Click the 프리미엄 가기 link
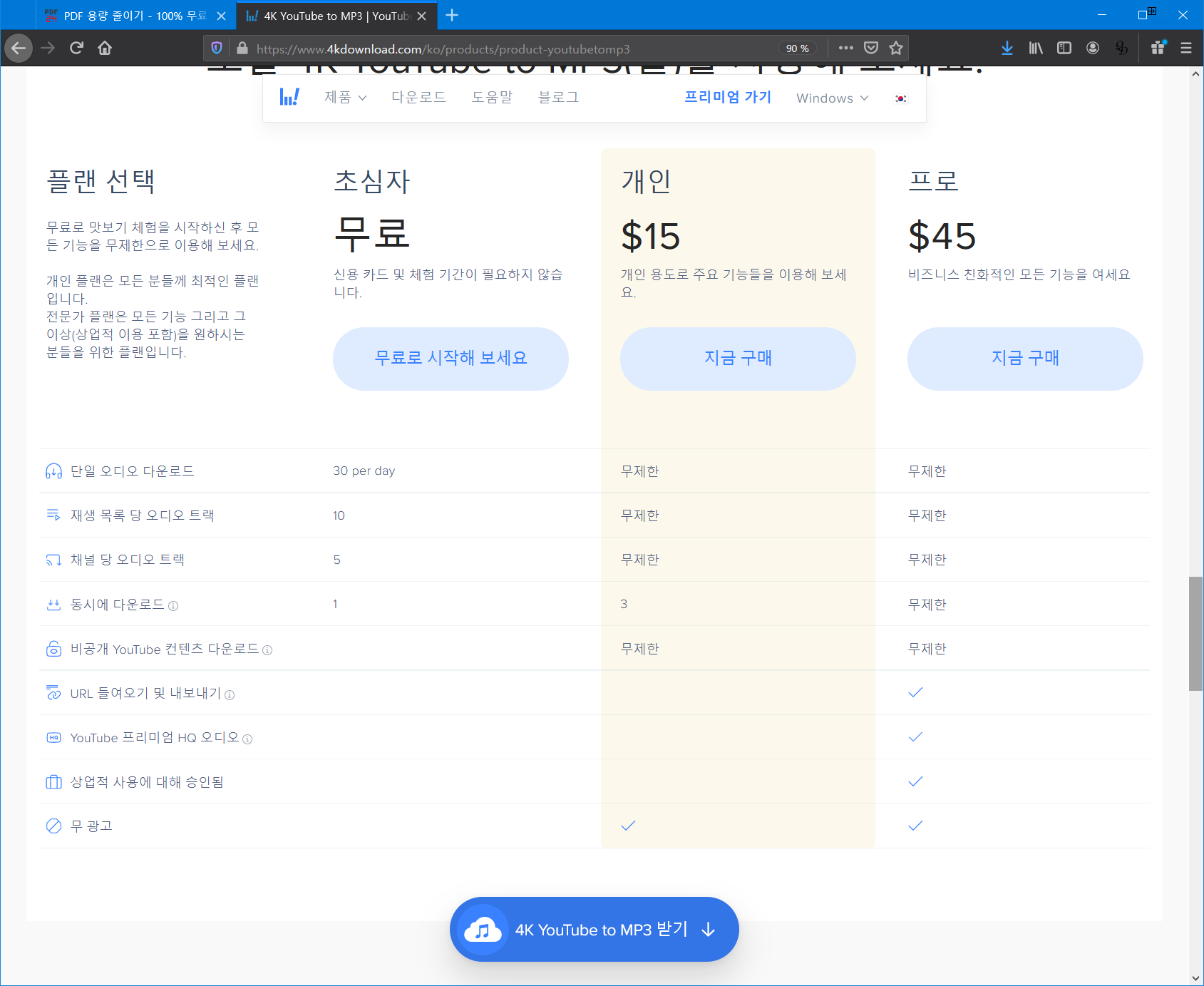The height and width of the screenshot is (986, 1204). click(728, 97)
